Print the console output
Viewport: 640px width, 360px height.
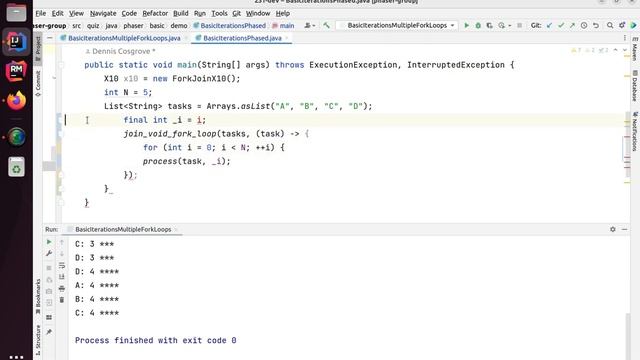tap(62, 289)
